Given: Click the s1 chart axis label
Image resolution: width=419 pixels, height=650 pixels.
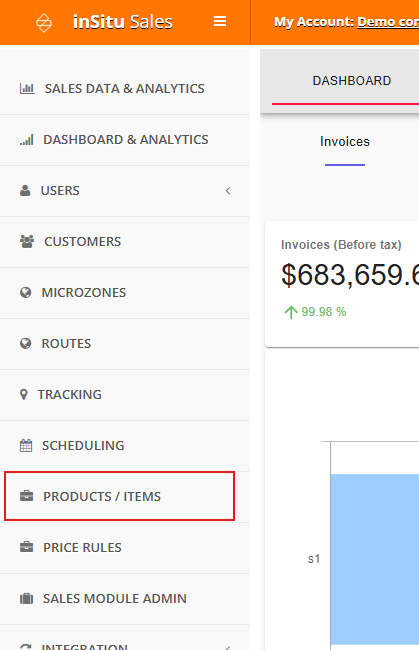Looking at the screenshot, I should (314, 559).
